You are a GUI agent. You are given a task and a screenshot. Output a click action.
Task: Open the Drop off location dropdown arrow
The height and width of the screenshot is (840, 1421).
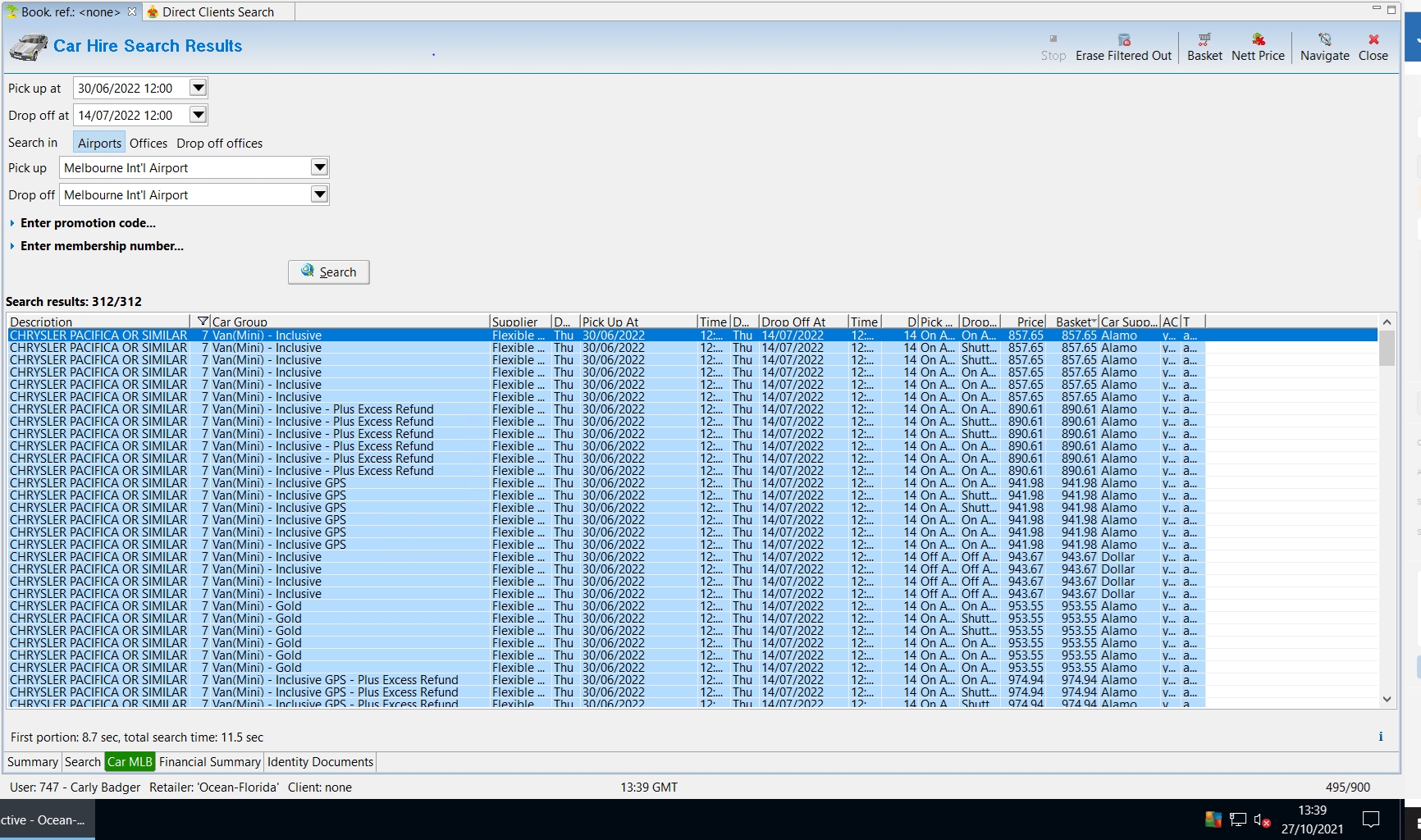319,194
